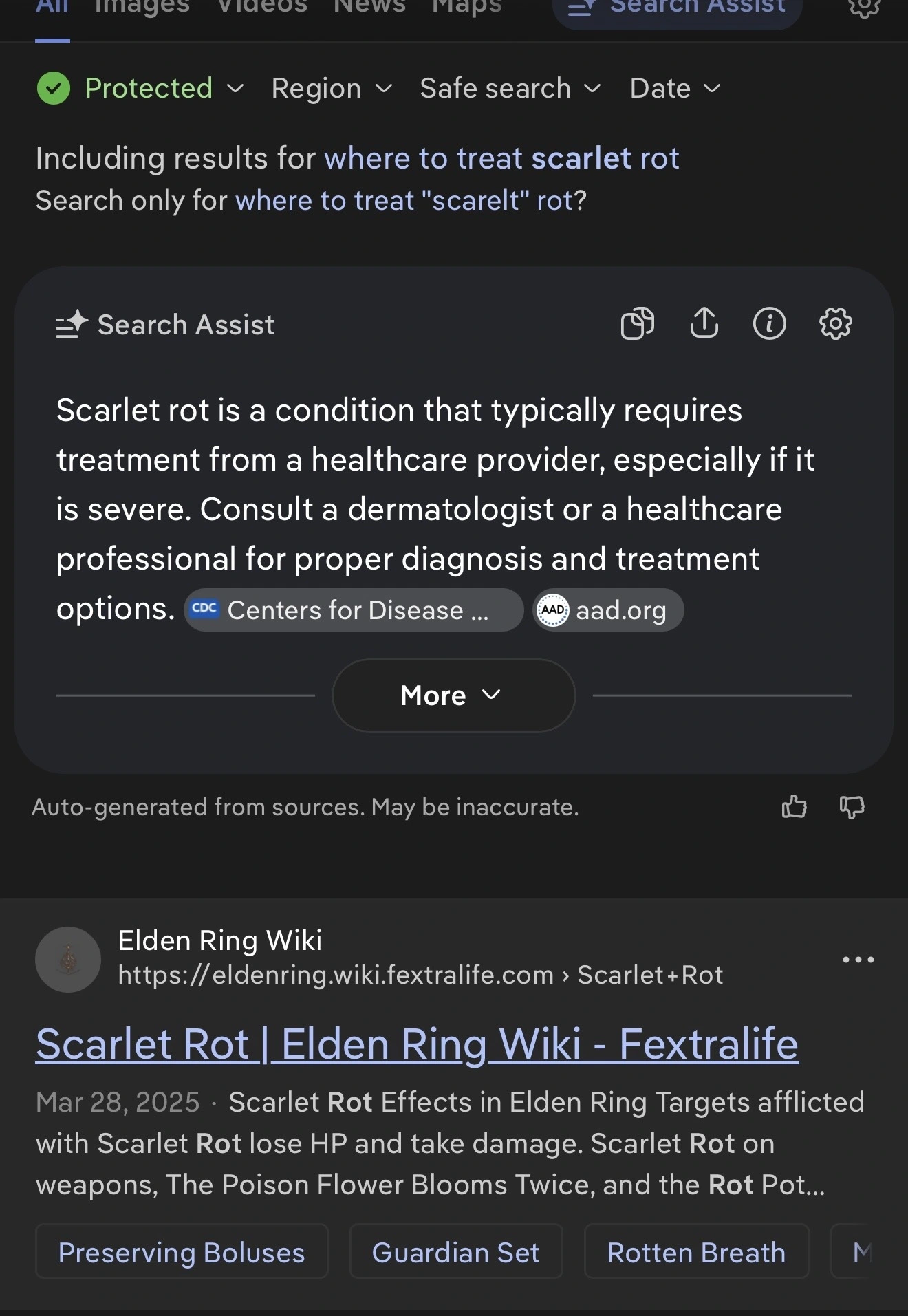Copy the Search Assist answer
Viewport: 908px width, 1316px height.
pyautogui.click(x=637, y=323)
